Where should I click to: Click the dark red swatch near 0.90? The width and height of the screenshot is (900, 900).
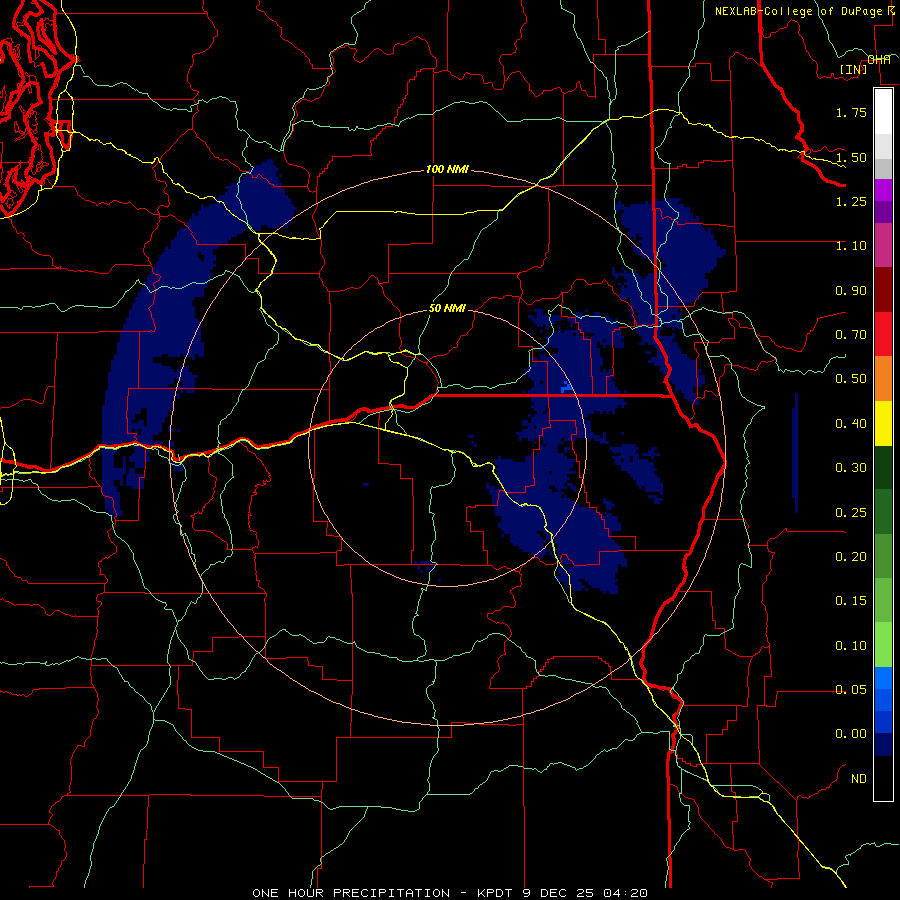tap(883, 290)
